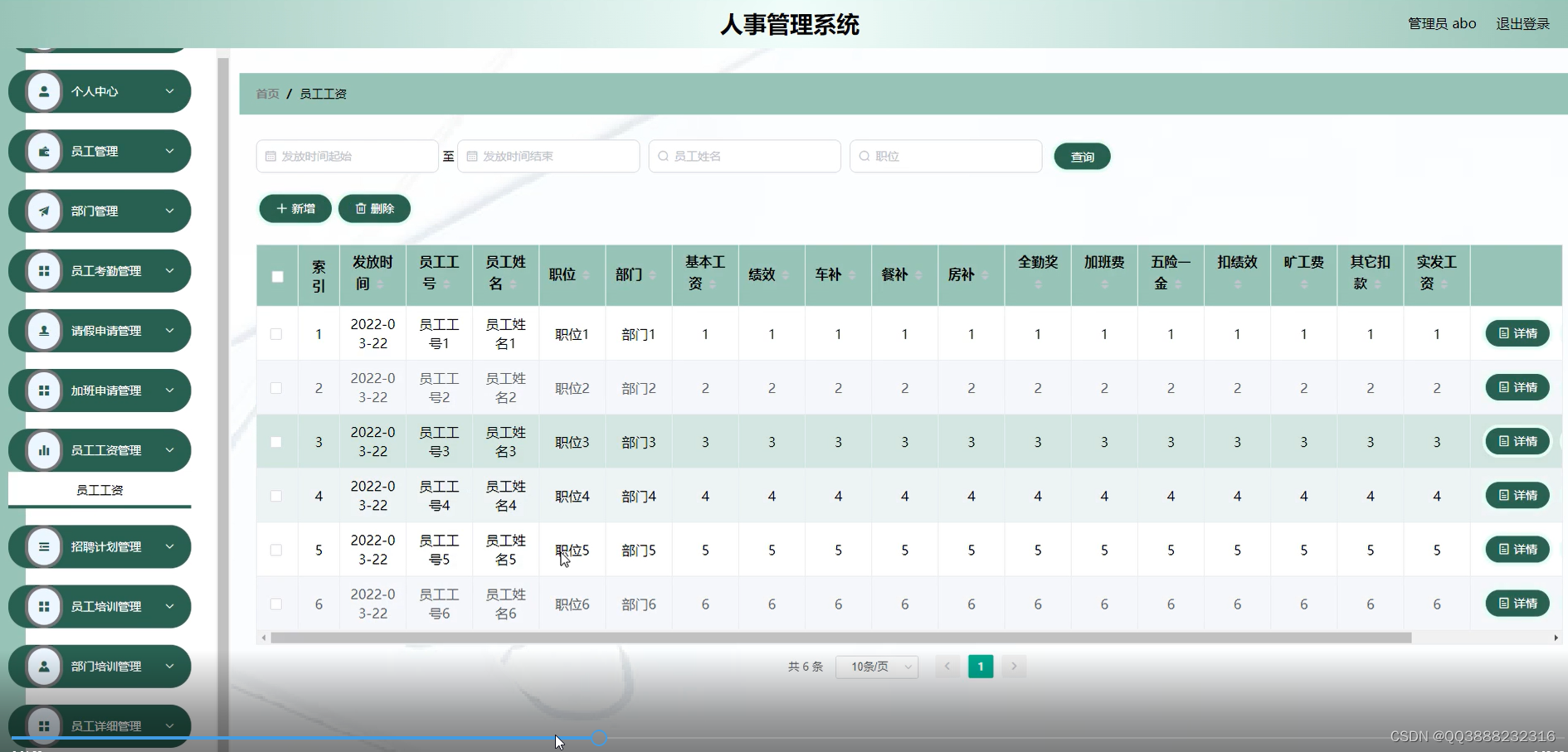
Task: Open the 部门培训管理 menu
Action: click(x=100, y=666)
